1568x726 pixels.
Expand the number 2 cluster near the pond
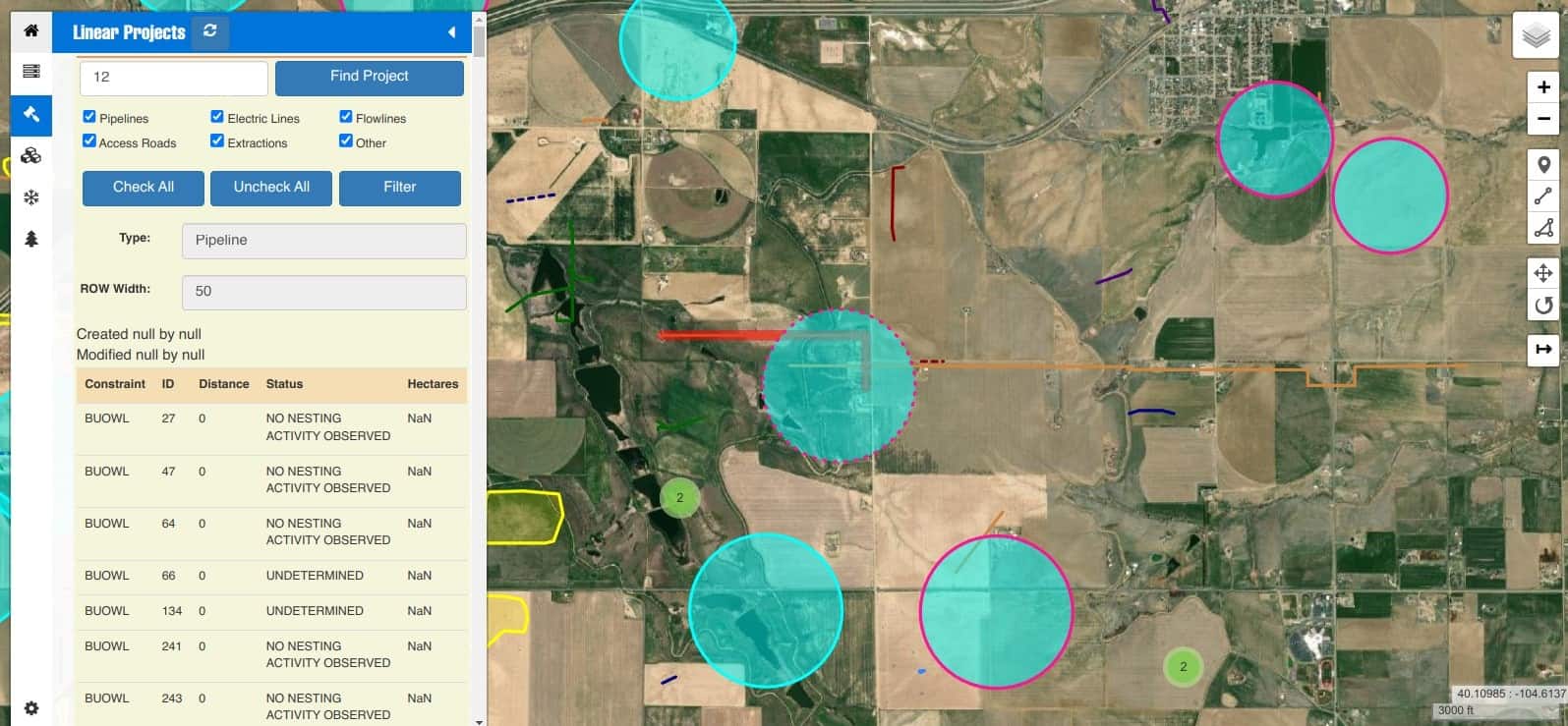point(679,498)
